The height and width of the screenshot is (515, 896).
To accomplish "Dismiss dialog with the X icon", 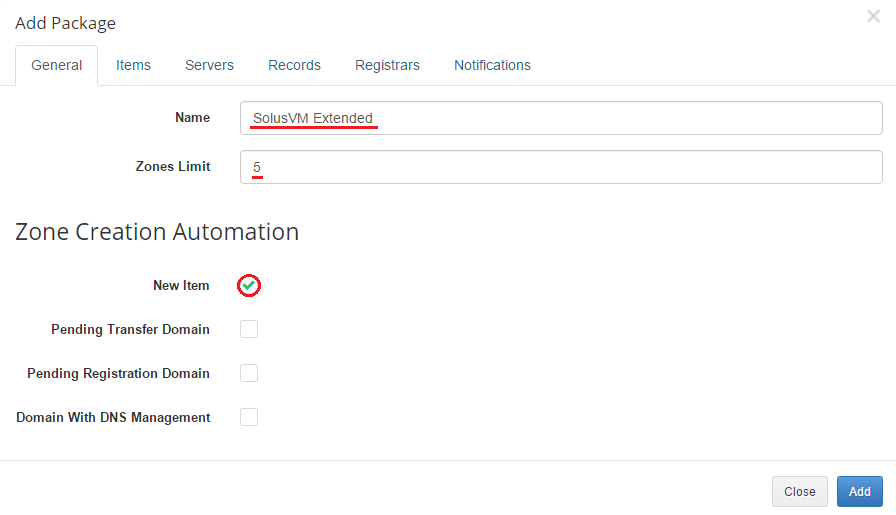I will click(x=873, y=16).
